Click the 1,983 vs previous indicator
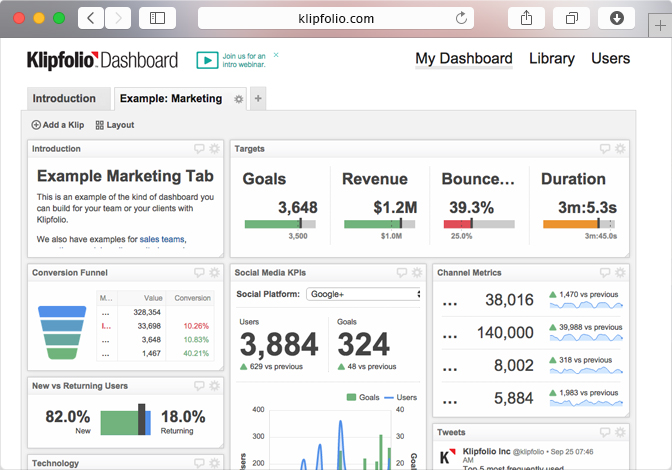Viewport: 672px width, 470px height. 584,392
